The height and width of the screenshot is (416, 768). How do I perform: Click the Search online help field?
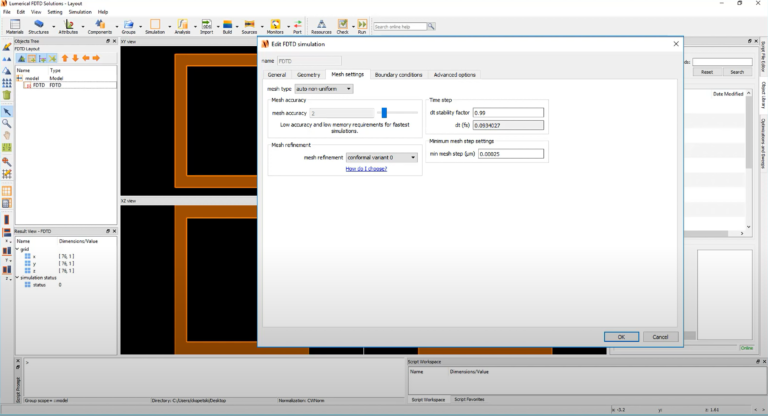(x=400, y=26)
